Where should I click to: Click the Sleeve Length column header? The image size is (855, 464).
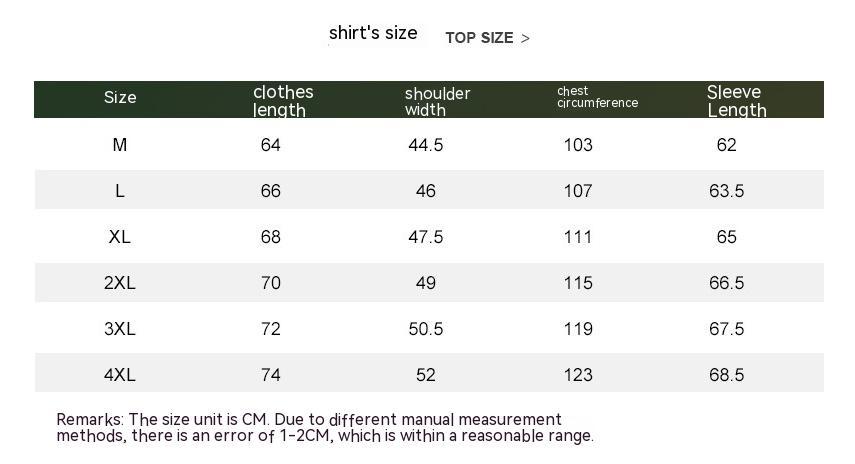[x=736, y=101]
